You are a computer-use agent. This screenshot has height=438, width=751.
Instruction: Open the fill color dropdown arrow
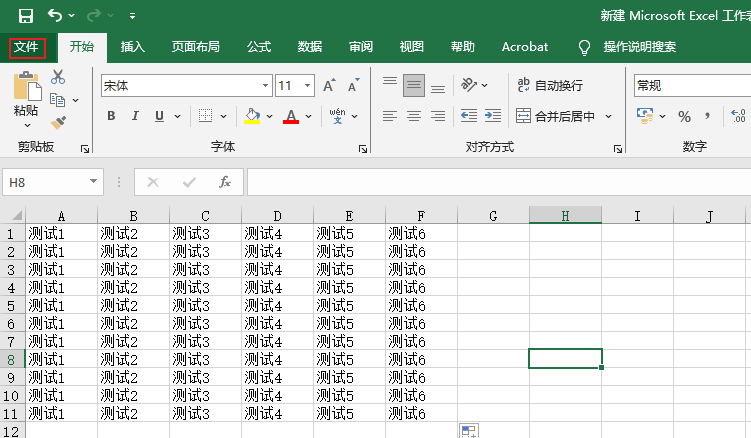coord(269,116)
